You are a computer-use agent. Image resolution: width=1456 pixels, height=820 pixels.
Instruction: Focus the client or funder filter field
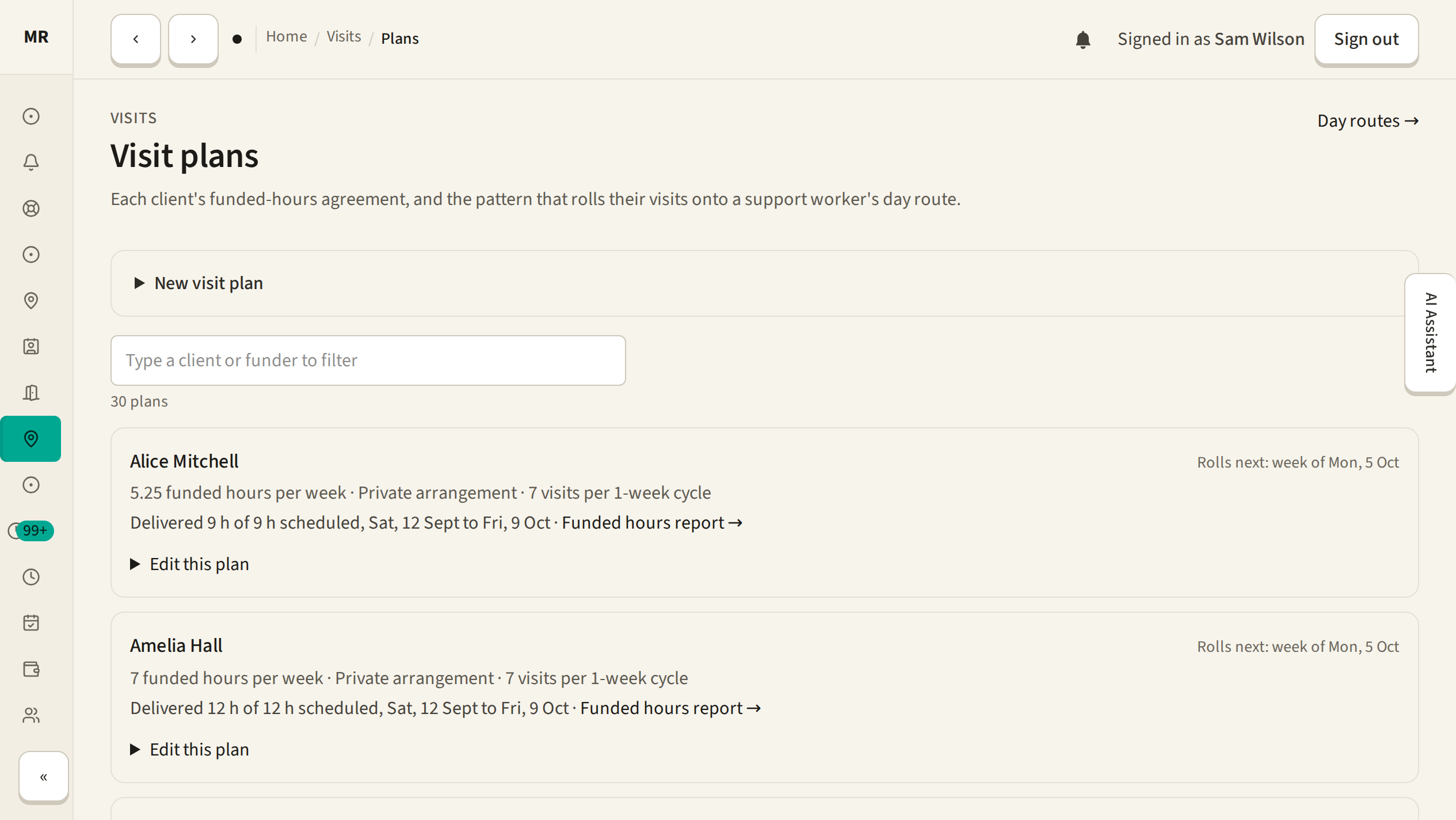[x=368, y=360]
